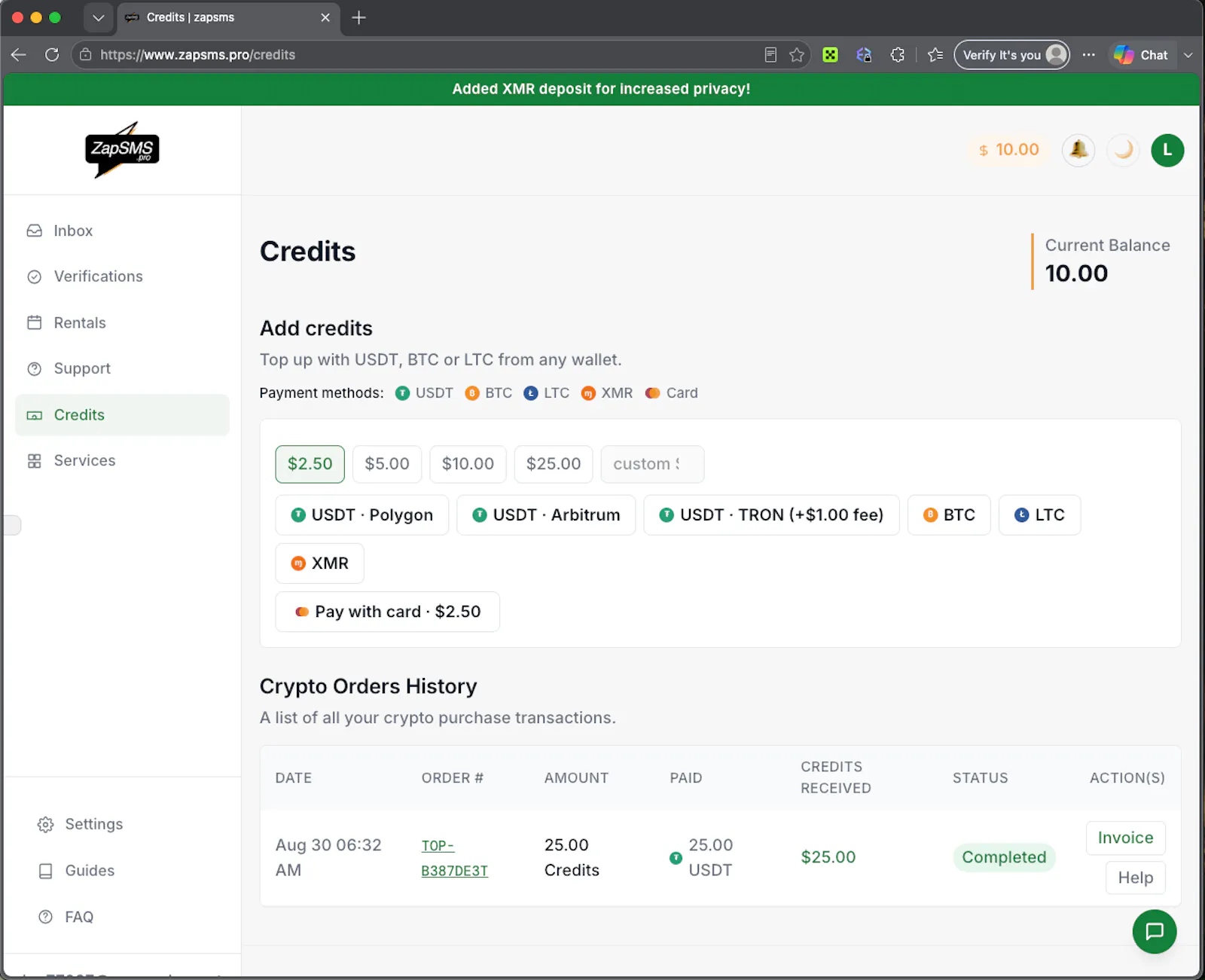
Task: Click the USDT icon in payment methods legend
Action: pyautogui.click(x=403, y=393)
